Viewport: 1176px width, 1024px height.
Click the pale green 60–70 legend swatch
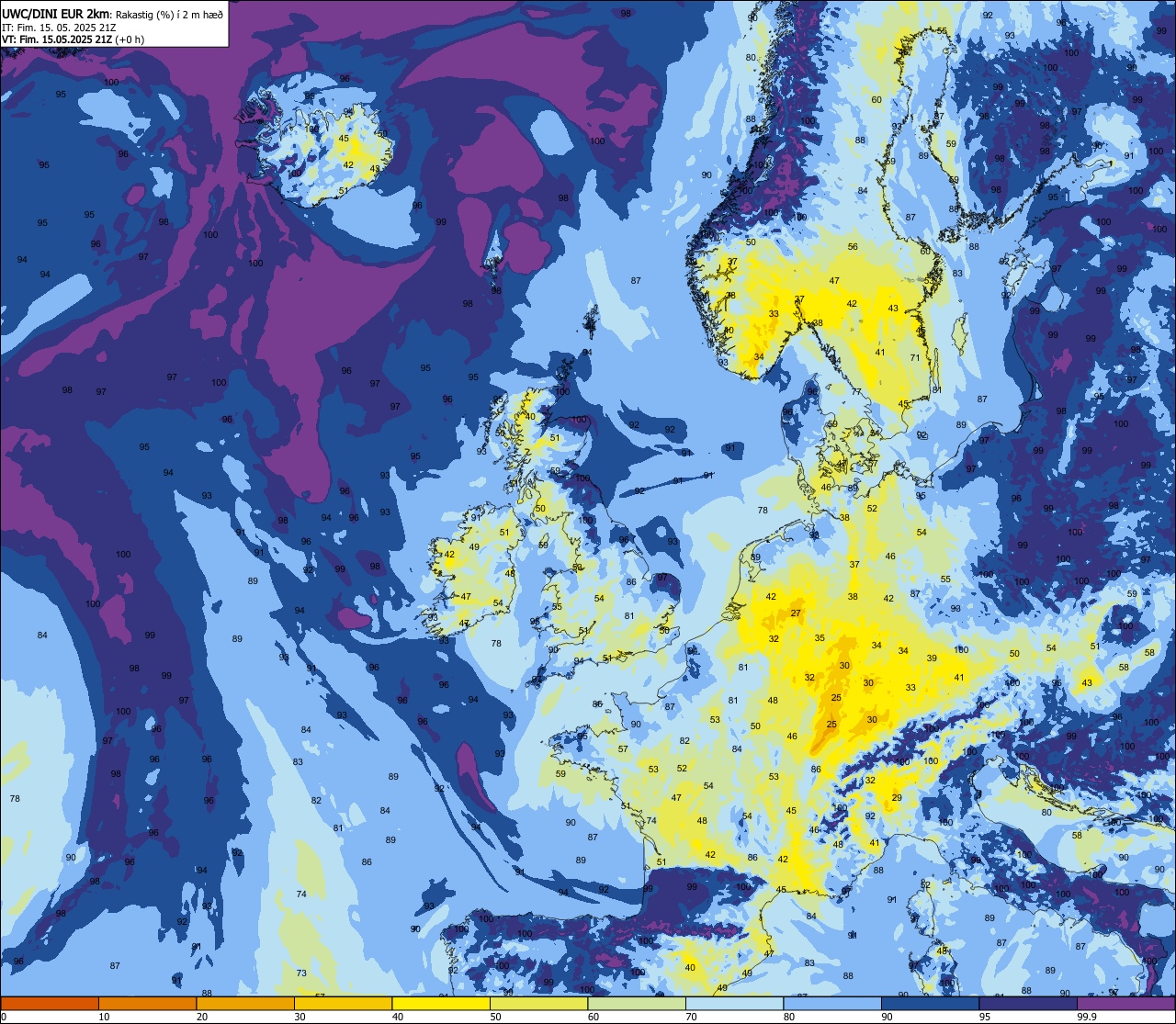tap(637, 1003)
